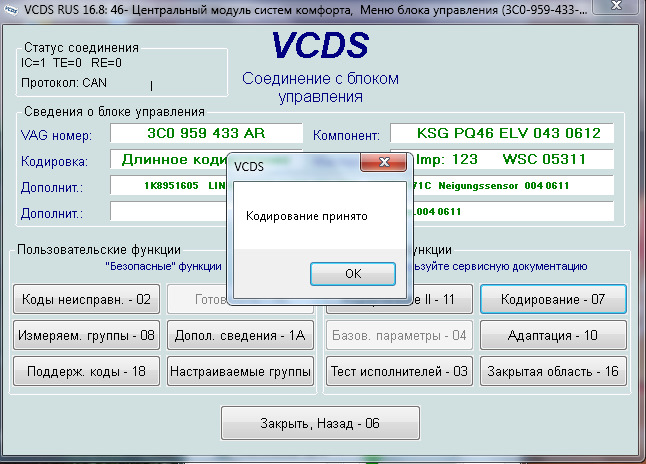Click Компонент field KSG PQ46 ELV 043 0612
This screenshot has height=464, width=646.
pyautogui.click(x=502, y=133)
